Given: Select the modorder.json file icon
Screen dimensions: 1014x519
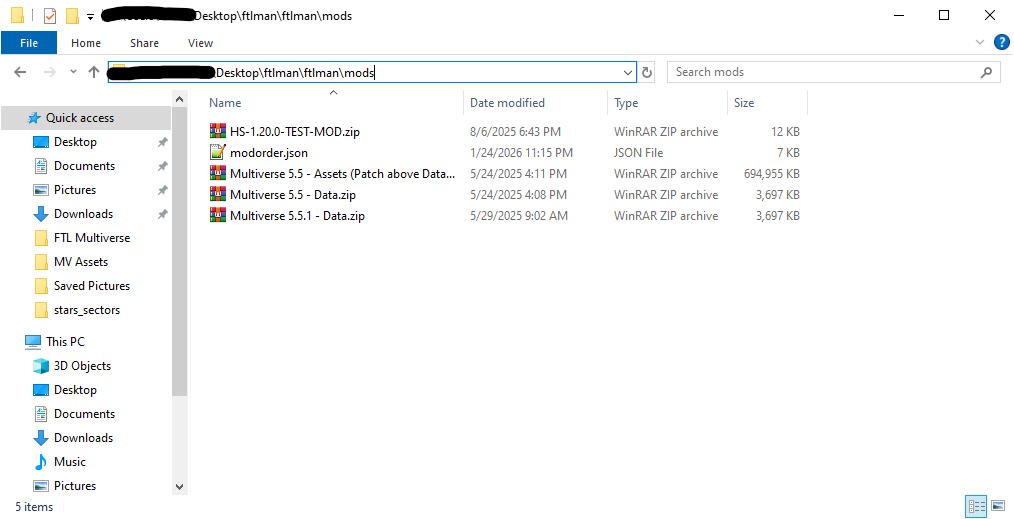Looking at the screenshot, I should pos(218,153).
